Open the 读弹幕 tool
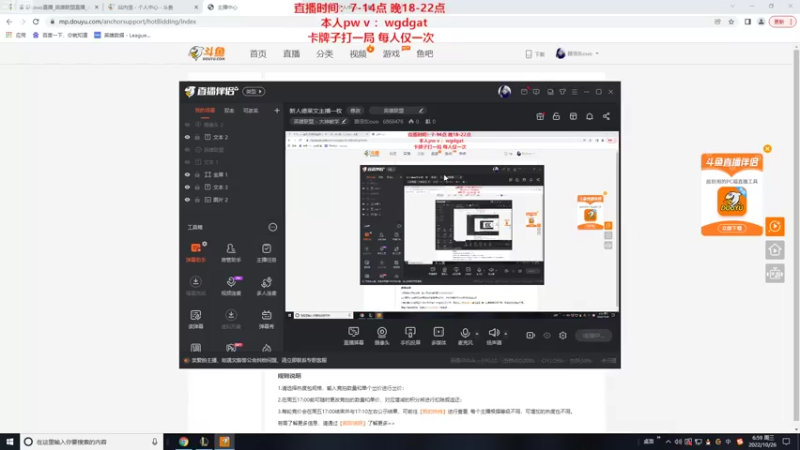Image resolution: width=800 pixels, height=450 pixels. 195,319
